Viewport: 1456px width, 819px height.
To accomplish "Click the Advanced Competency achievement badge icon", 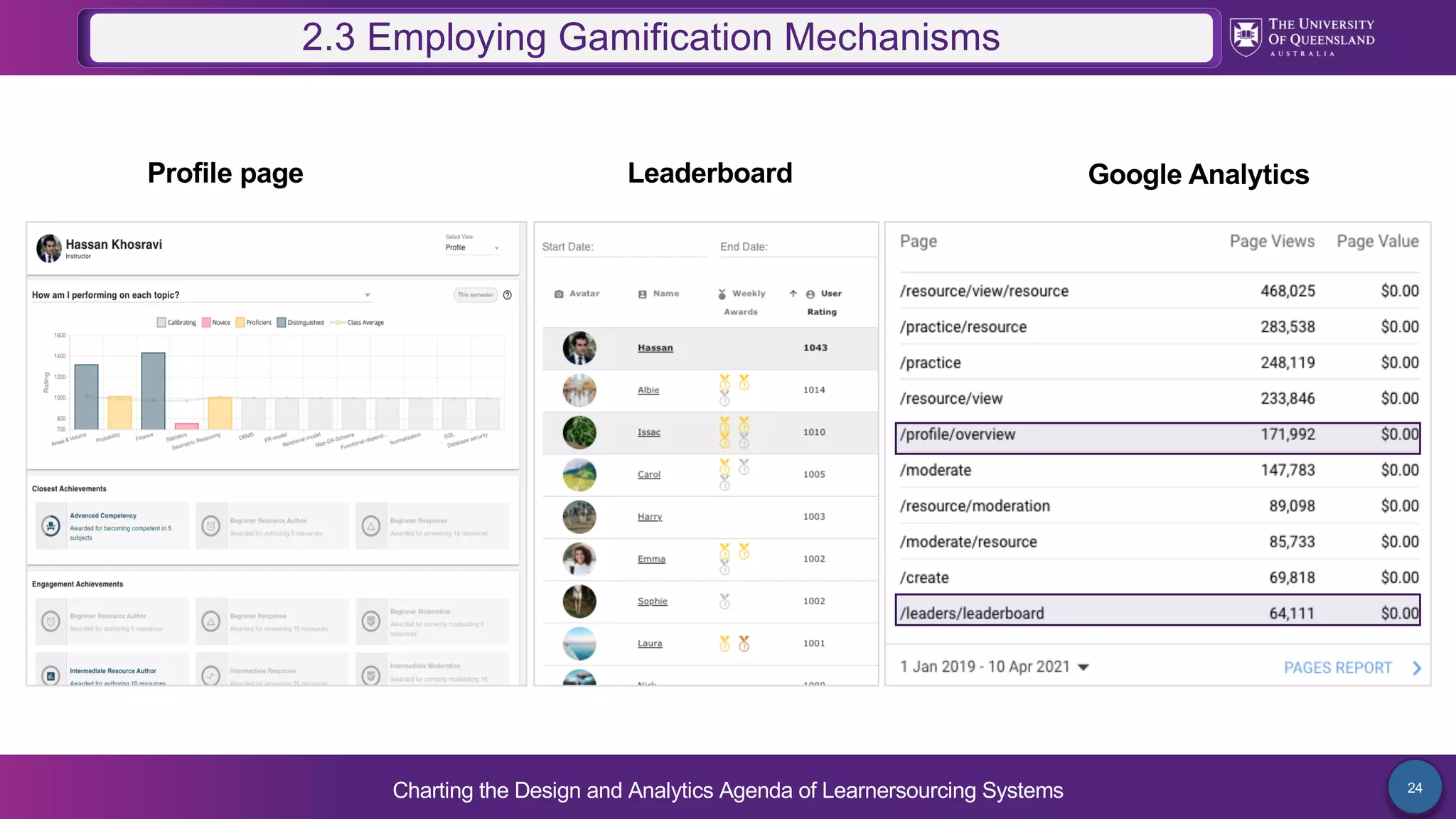I will (51, 526).
